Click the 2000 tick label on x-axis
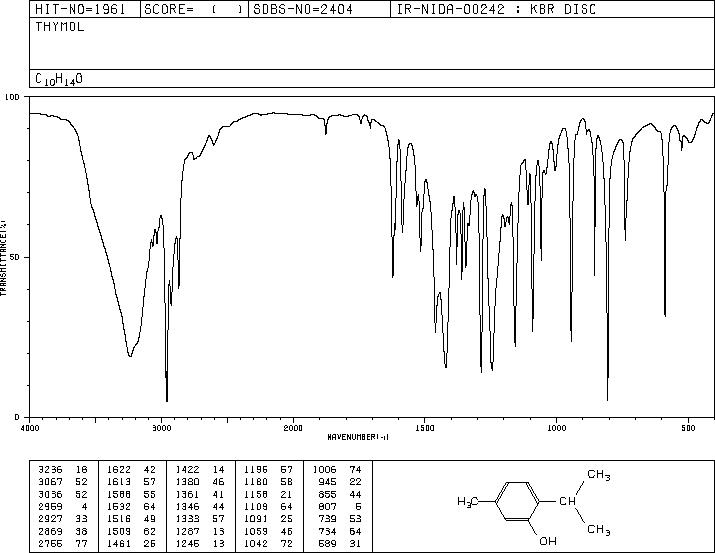 pyautogui.click(x=293, y=428)
